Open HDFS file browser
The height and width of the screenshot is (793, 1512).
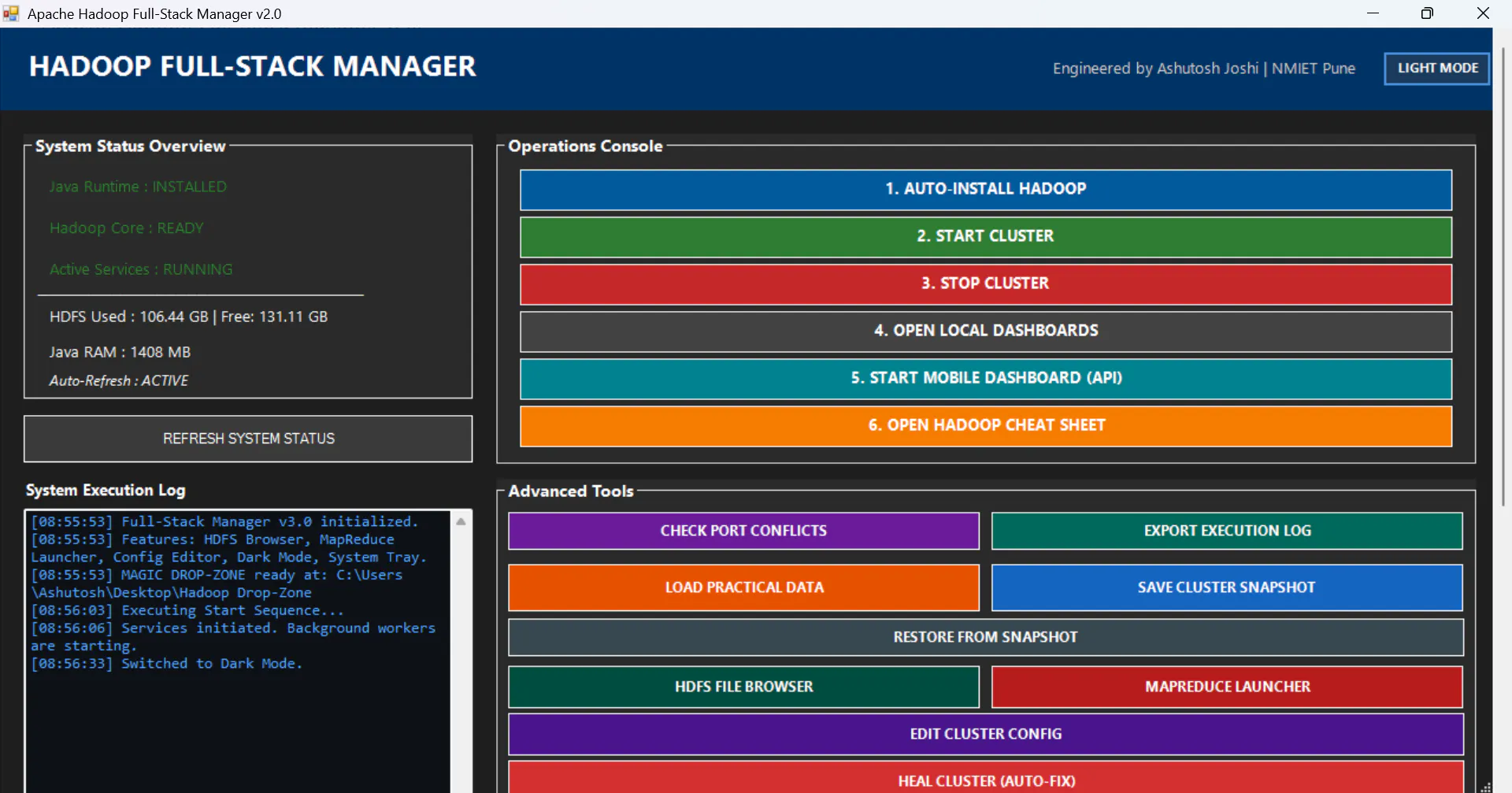[x=743, y=687]
